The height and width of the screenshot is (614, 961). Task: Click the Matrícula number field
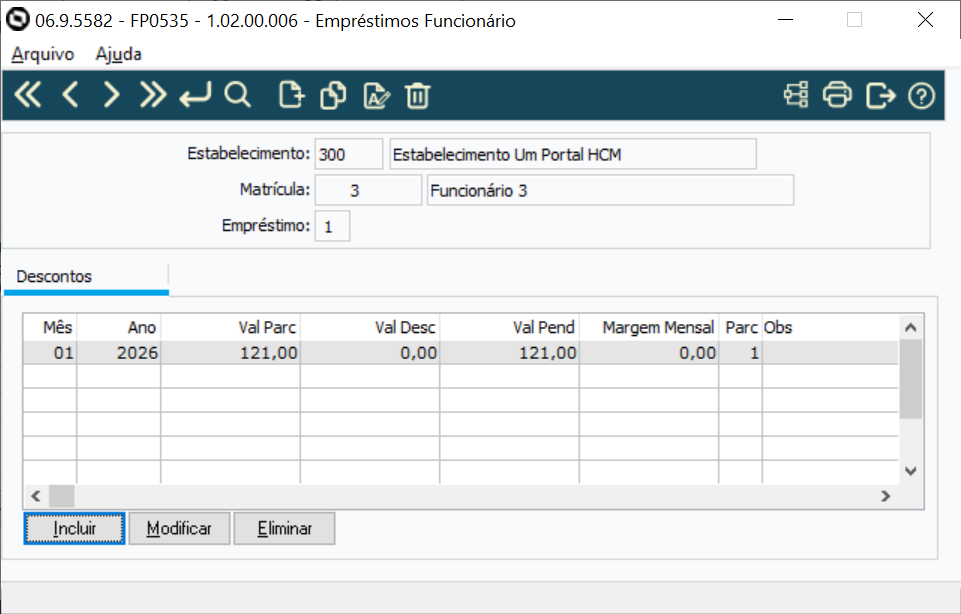tap(368, 190)
